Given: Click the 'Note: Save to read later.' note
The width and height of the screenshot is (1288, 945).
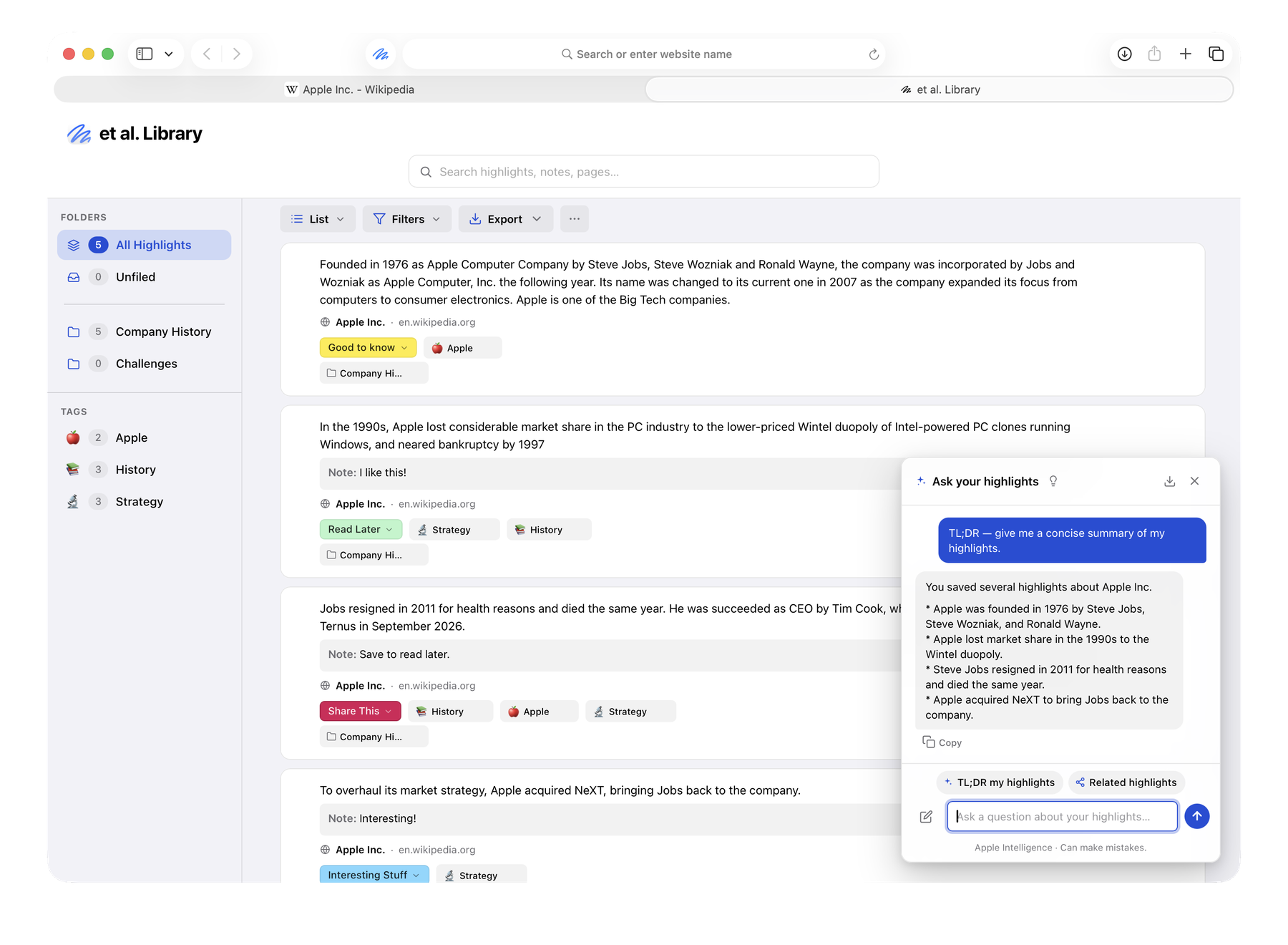Looking at the screenshot, I should point(610,654).
